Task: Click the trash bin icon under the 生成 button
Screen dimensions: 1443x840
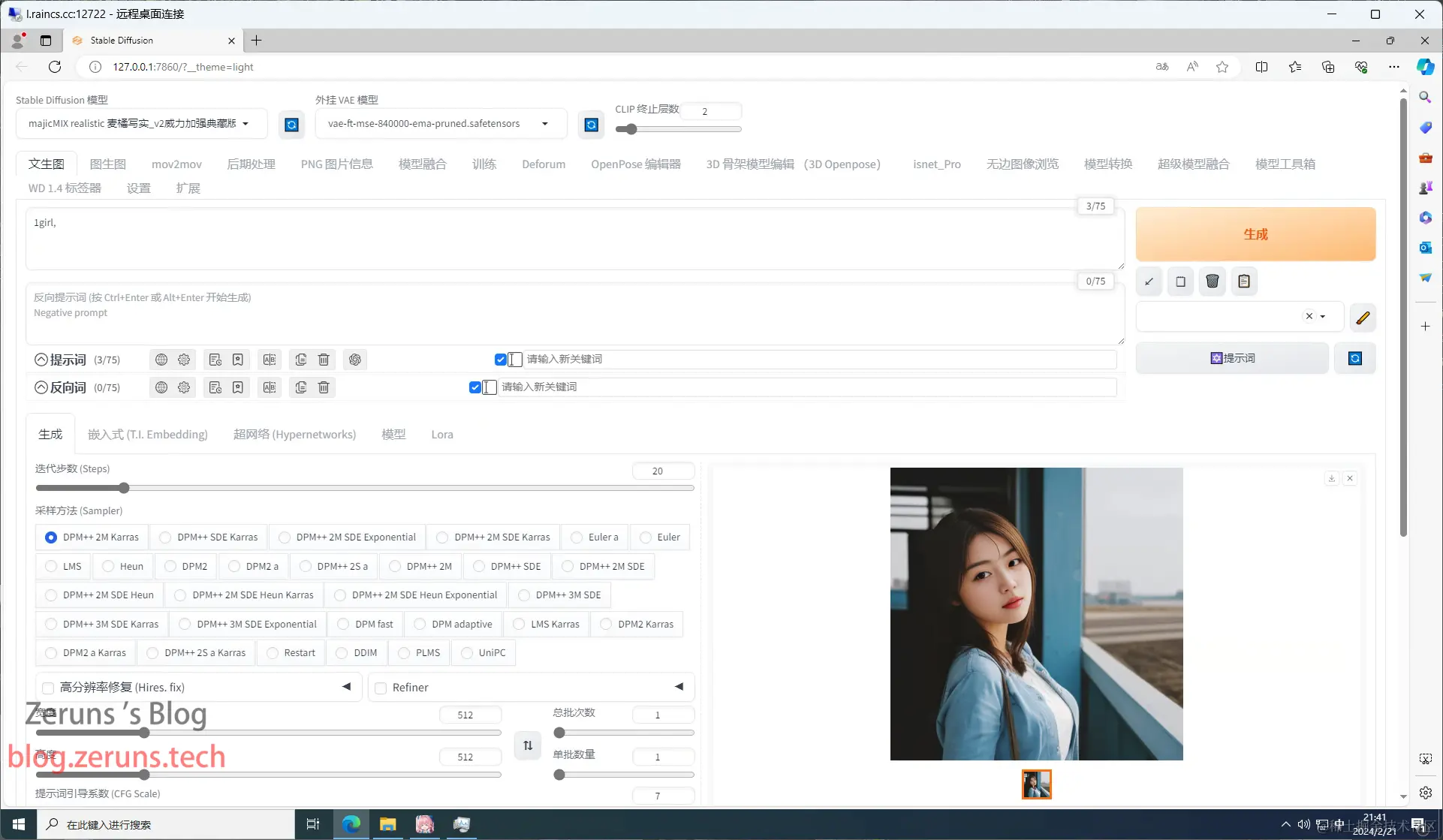Action: pos(1212,282)
